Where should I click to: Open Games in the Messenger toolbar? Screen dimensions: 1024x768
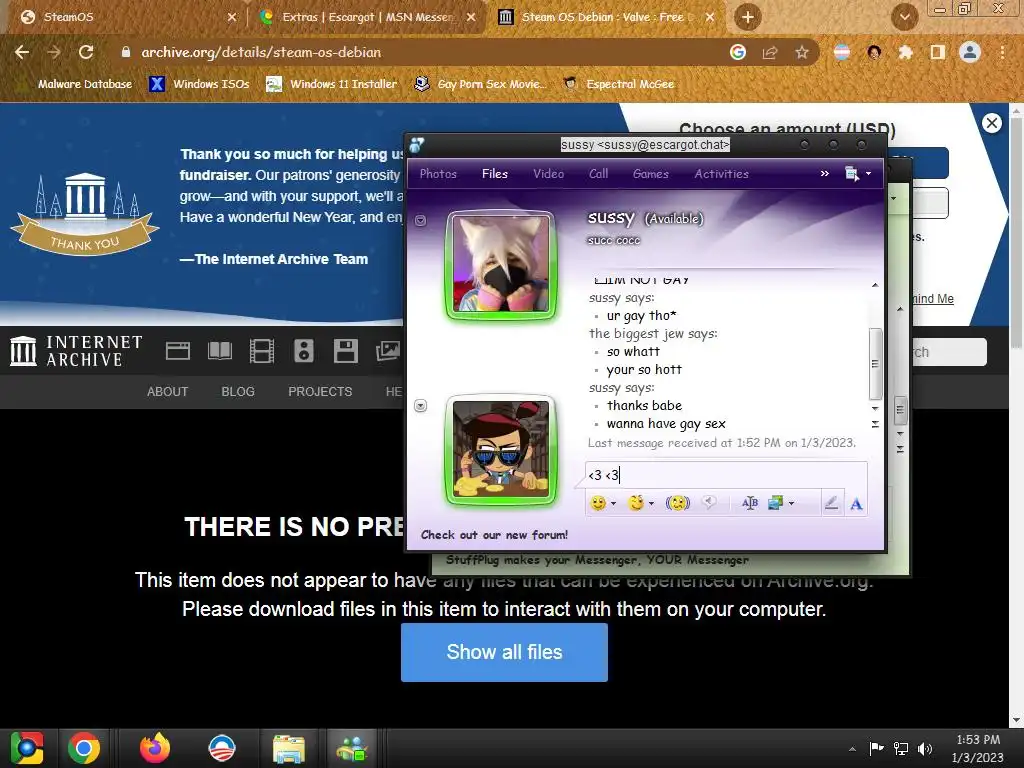tap(651, 174)
